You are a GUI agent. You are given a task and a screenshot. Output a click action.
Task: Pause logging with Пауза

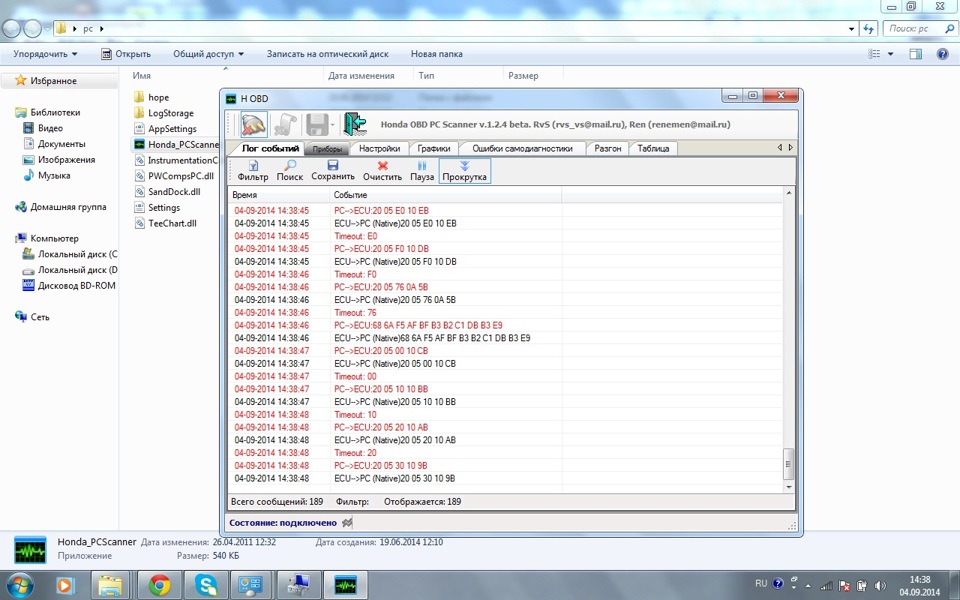(422, 171)
